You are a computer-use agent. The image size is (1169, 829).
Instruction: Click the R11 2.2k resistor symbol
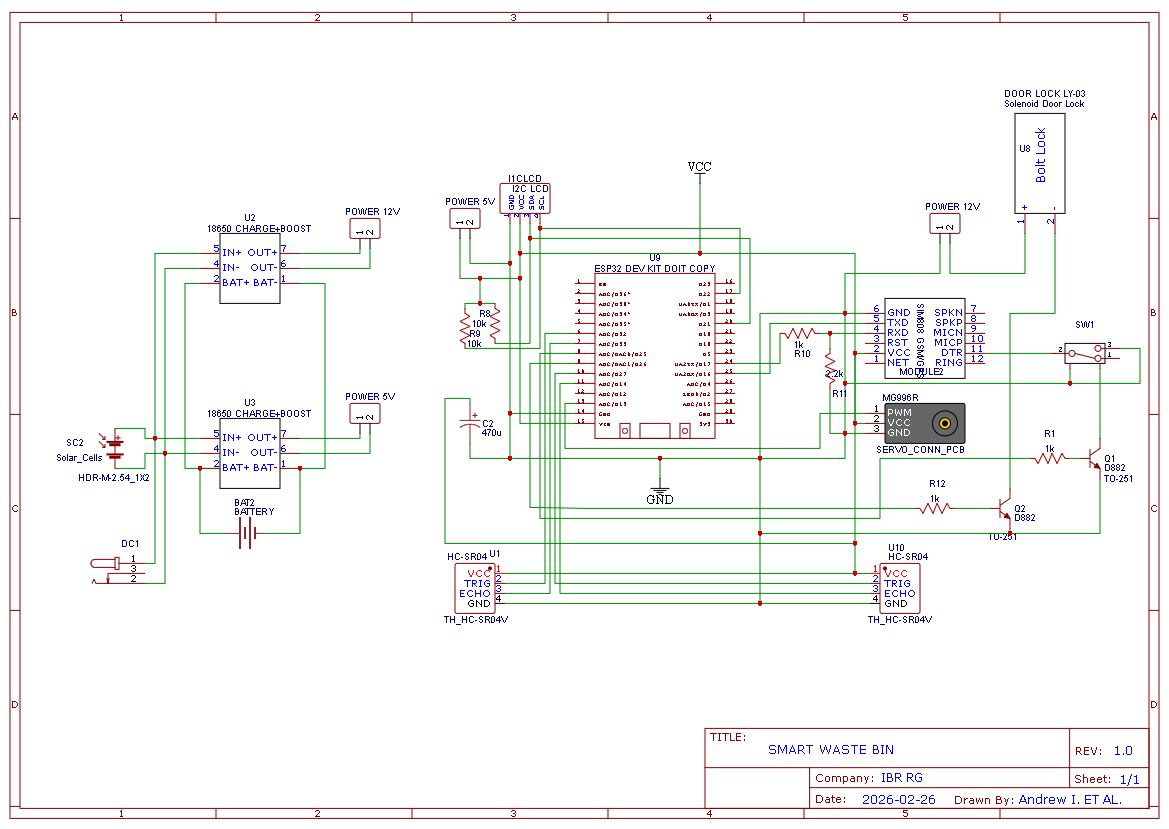click(830, 368)
